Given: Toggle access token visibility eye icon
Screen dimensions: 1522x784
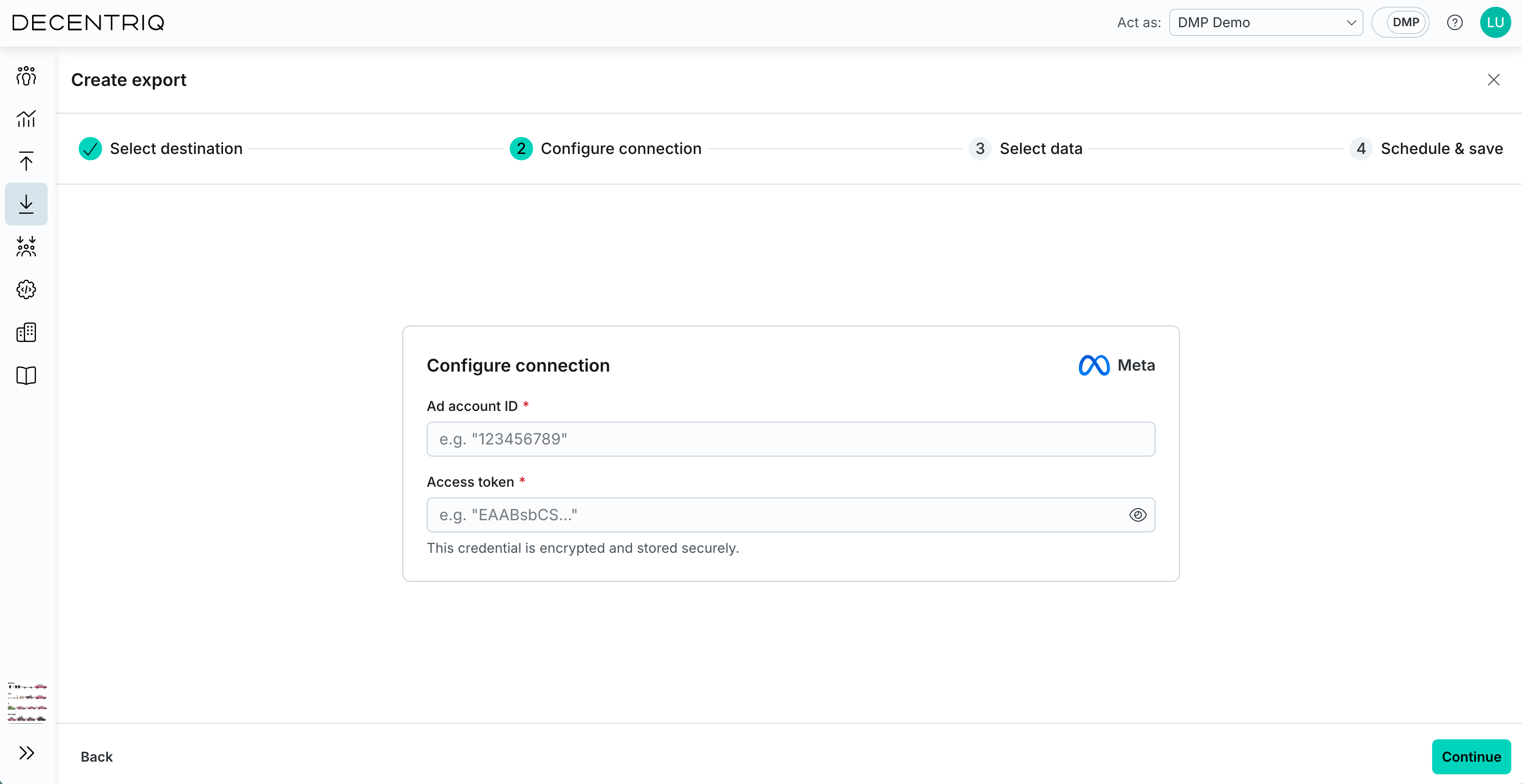Looking at the screenshot, I should coord(1137,514).
